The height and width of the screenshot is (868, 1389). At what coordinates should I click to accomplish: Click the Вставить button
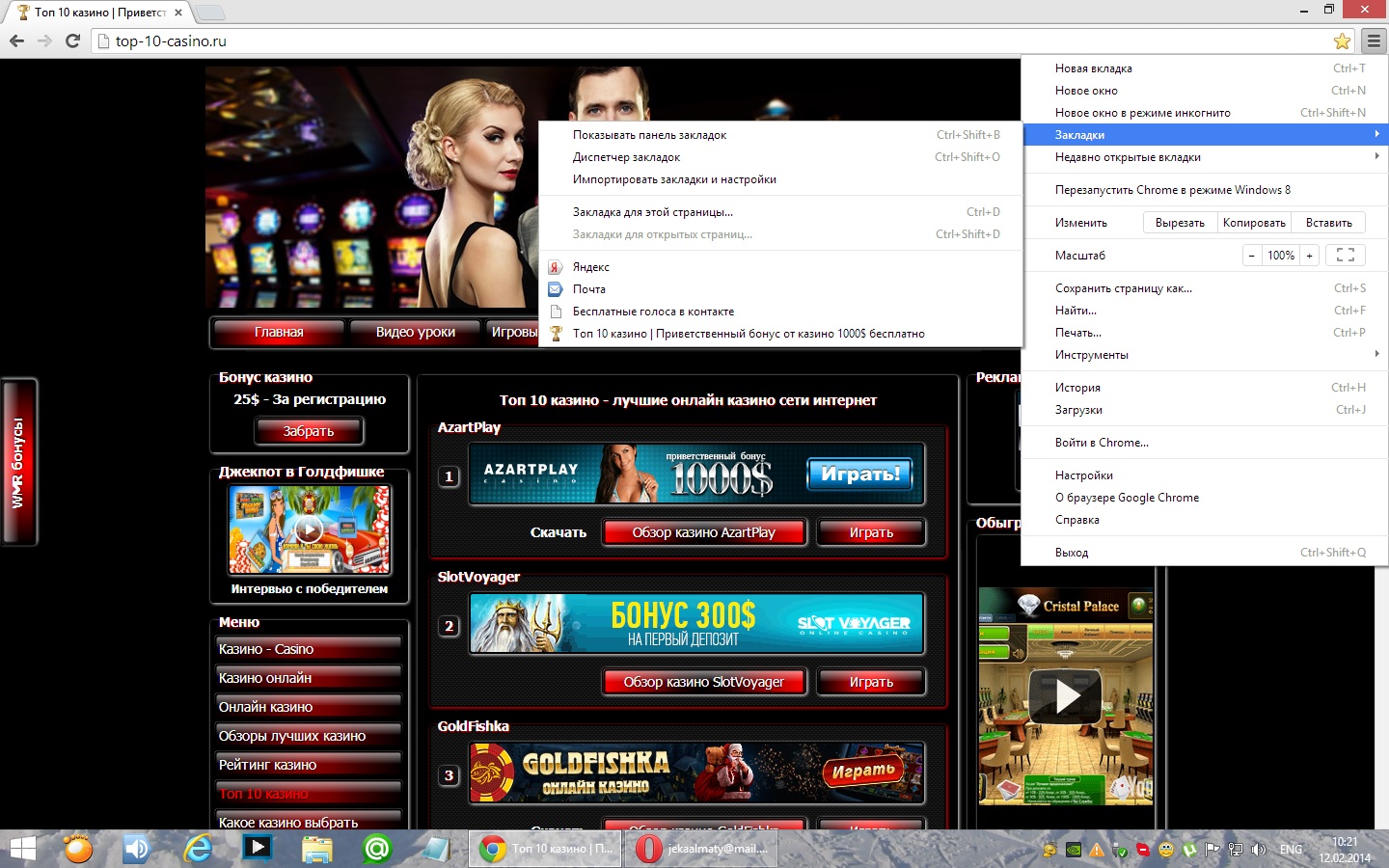1329,223
